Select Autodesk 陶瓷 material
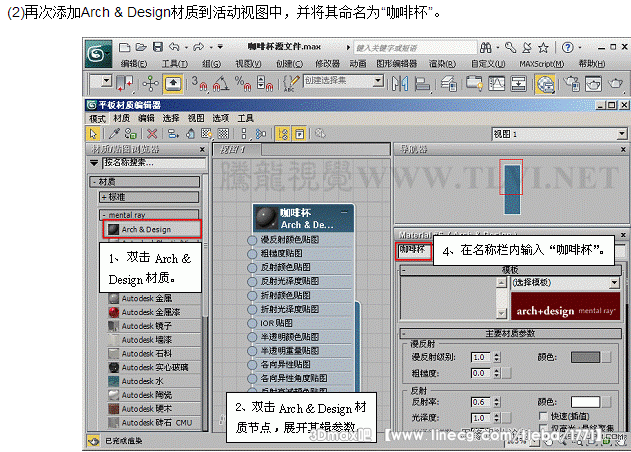Screen dimensions: 631x452 coord(155,395)
